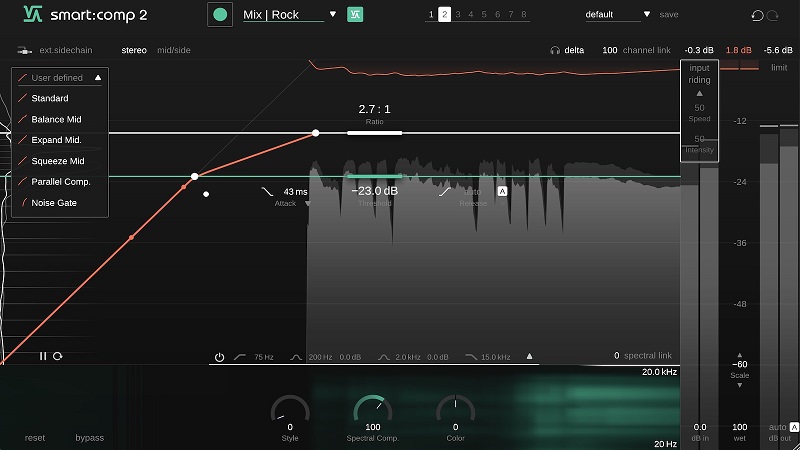Screen dimensions: 800x450
Task: Open the Mix | Rock profile dropdown
Action: click(x=333, y=14)
